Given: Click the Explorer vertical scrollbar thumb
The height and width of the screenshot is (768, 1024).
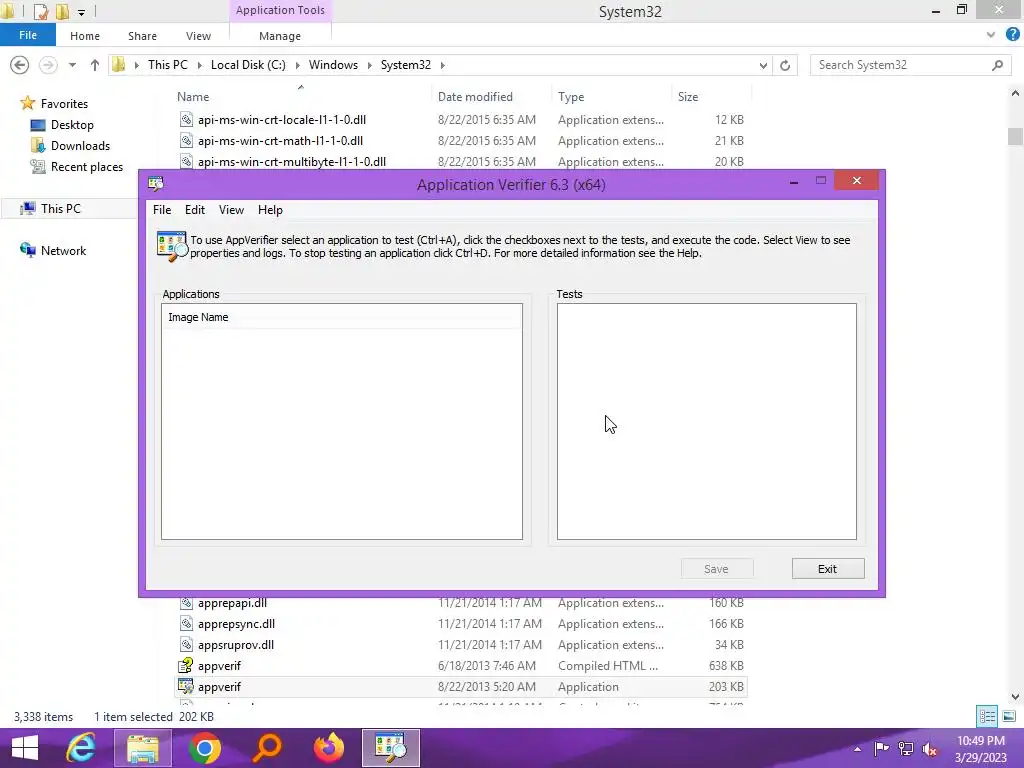Looking at the screenshot, I should tap(1015, 136).
